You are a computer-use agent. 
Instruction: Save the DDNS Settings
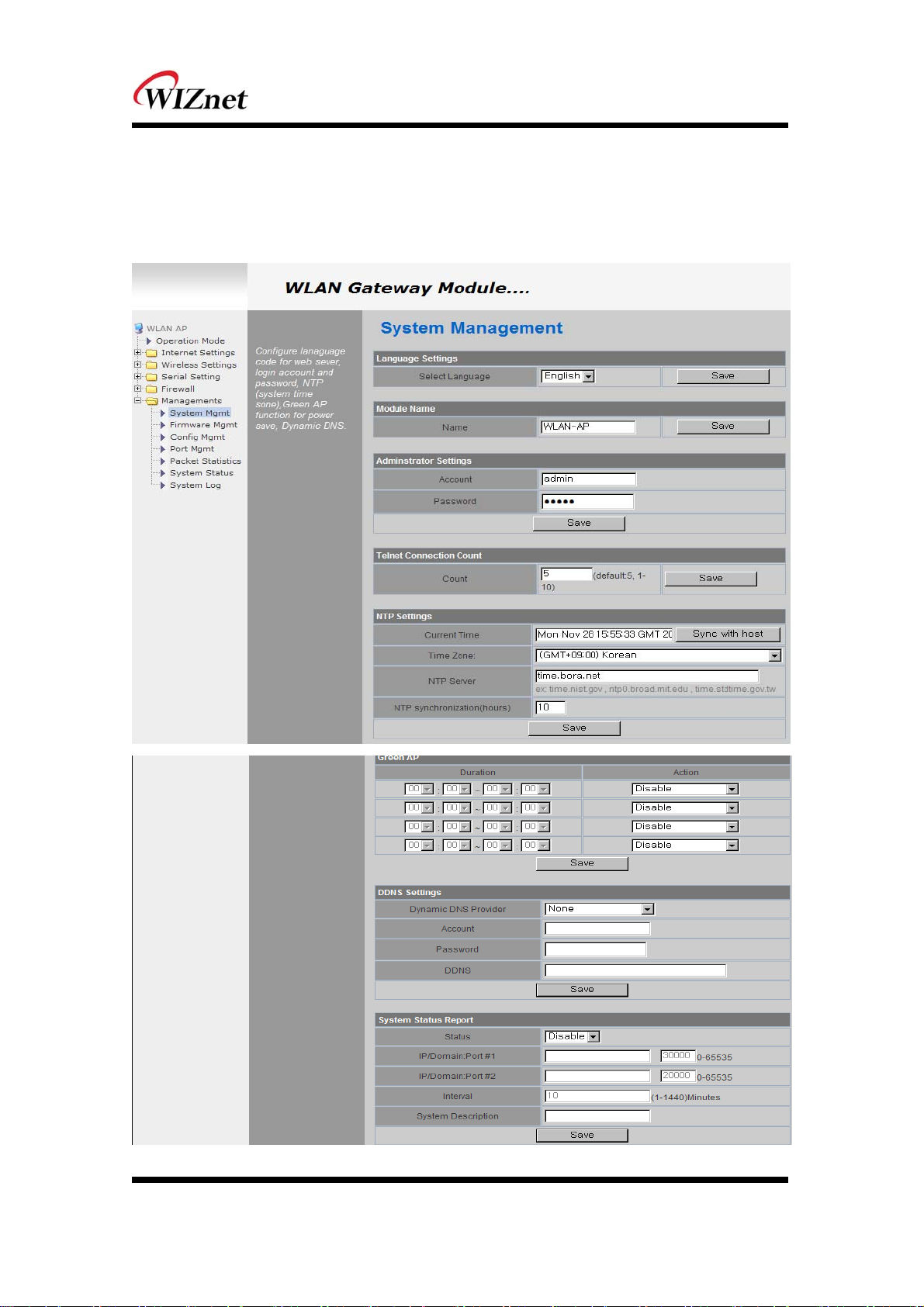[x=582, y=990]
